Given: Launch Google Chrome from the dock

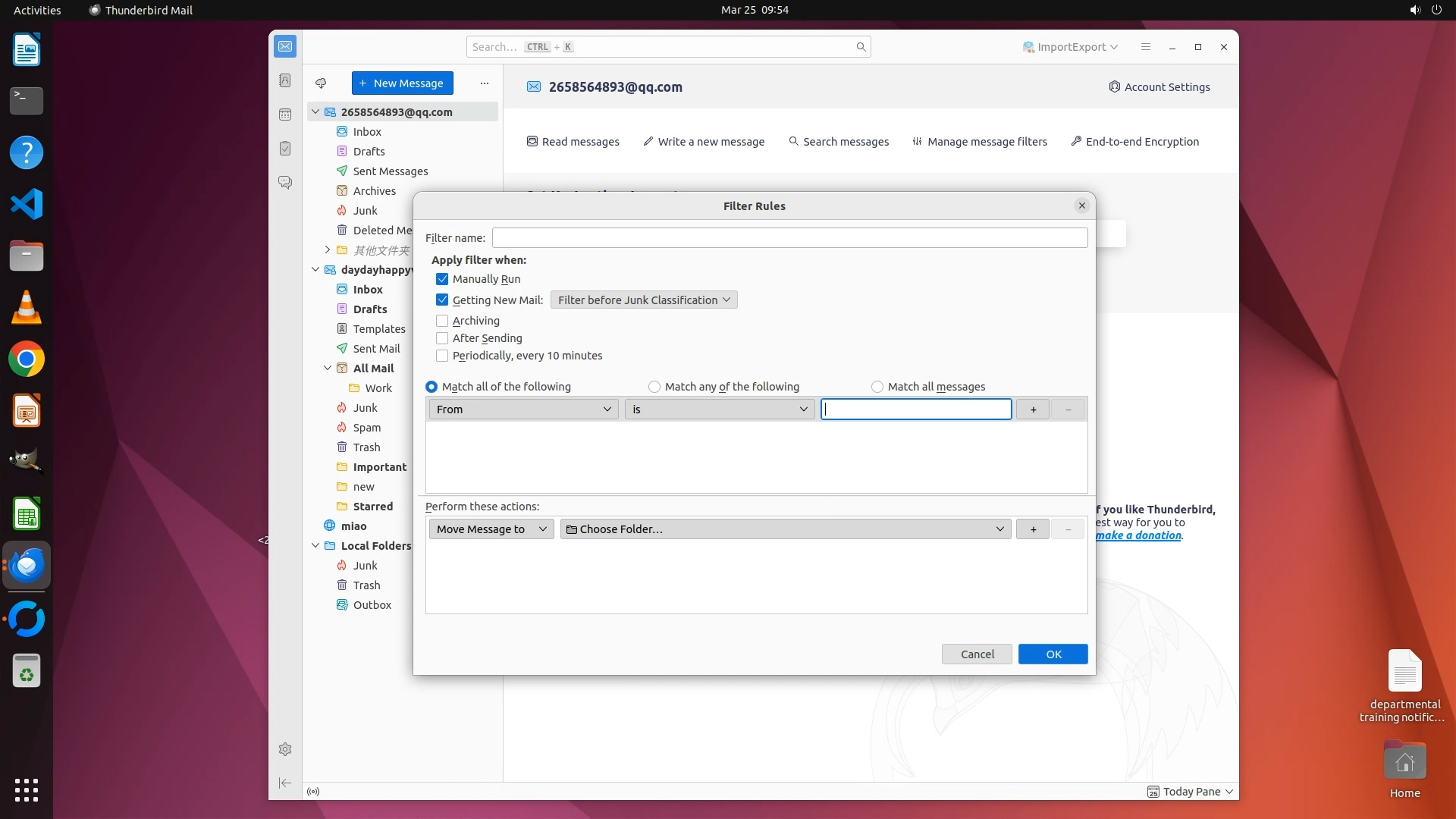Looking at the screenshot, I should pos(27,359).
